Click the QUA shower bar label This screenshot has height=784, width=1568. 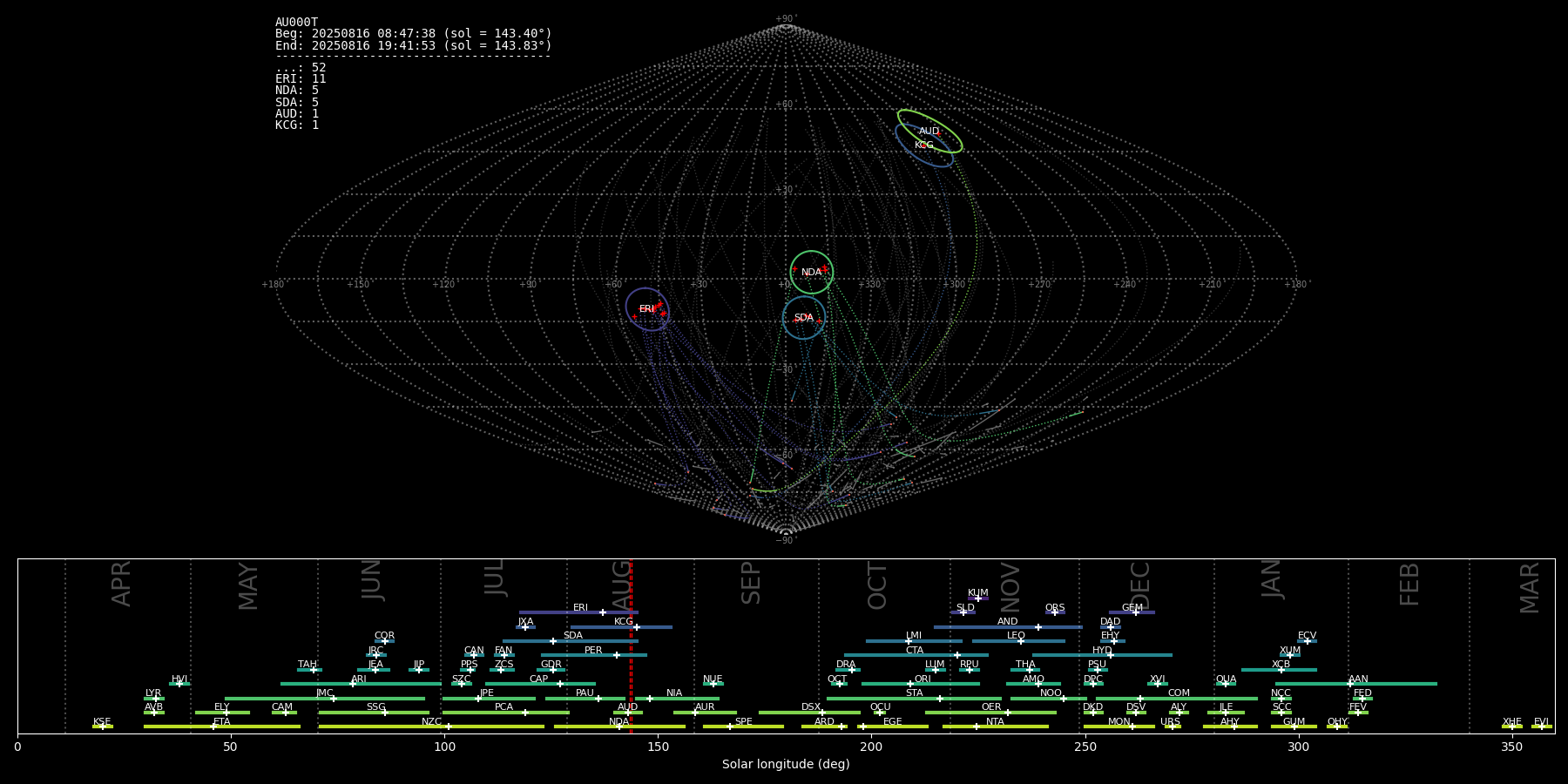[1227, 679]
